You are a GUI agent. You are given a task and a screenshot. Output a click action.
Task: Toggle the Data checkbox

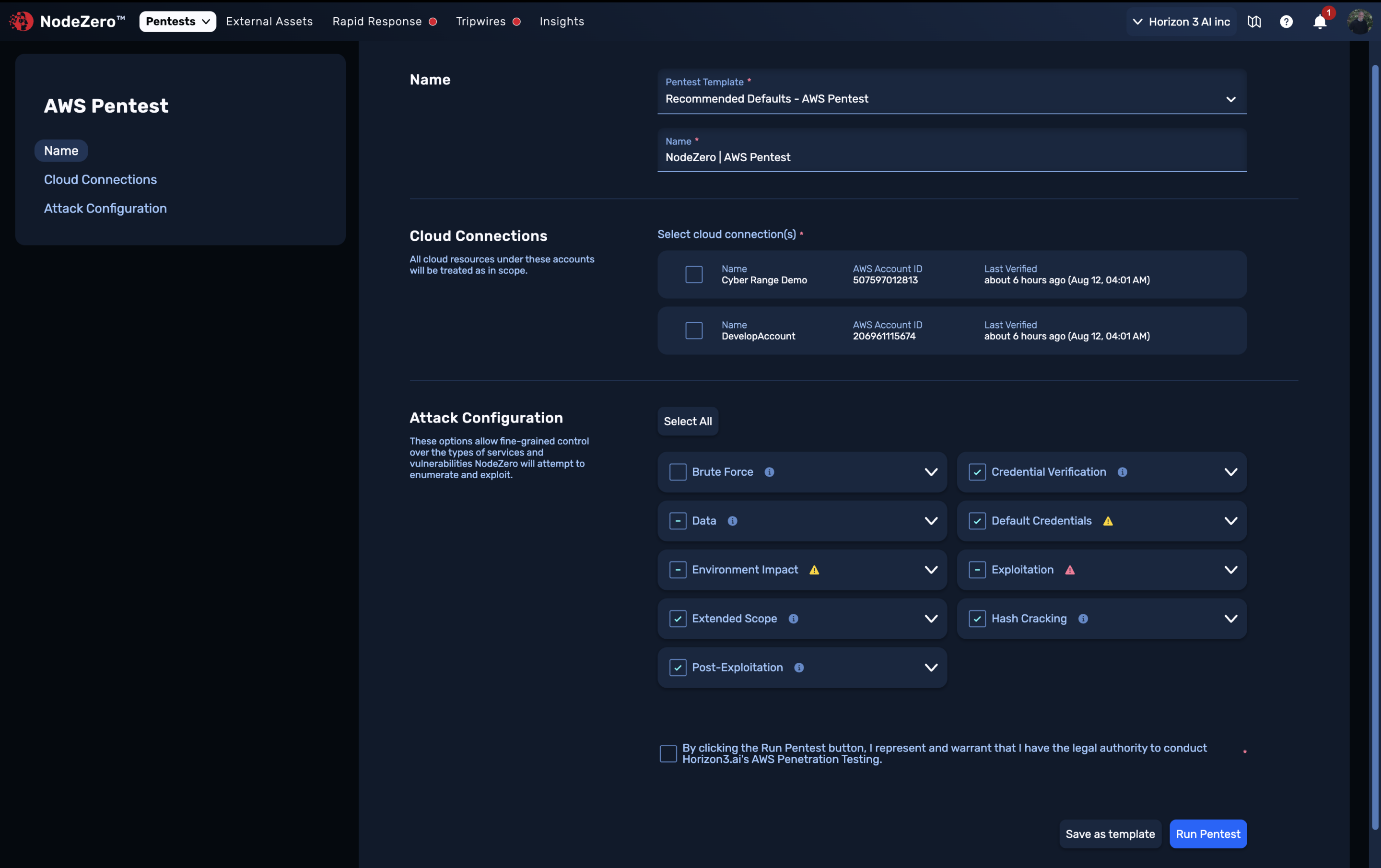tap(678, 520)
